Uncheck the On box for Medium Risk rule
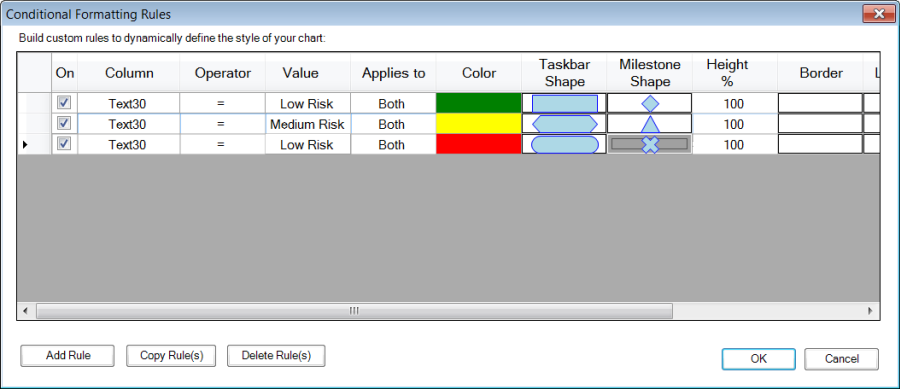 [x=64, y=123]
